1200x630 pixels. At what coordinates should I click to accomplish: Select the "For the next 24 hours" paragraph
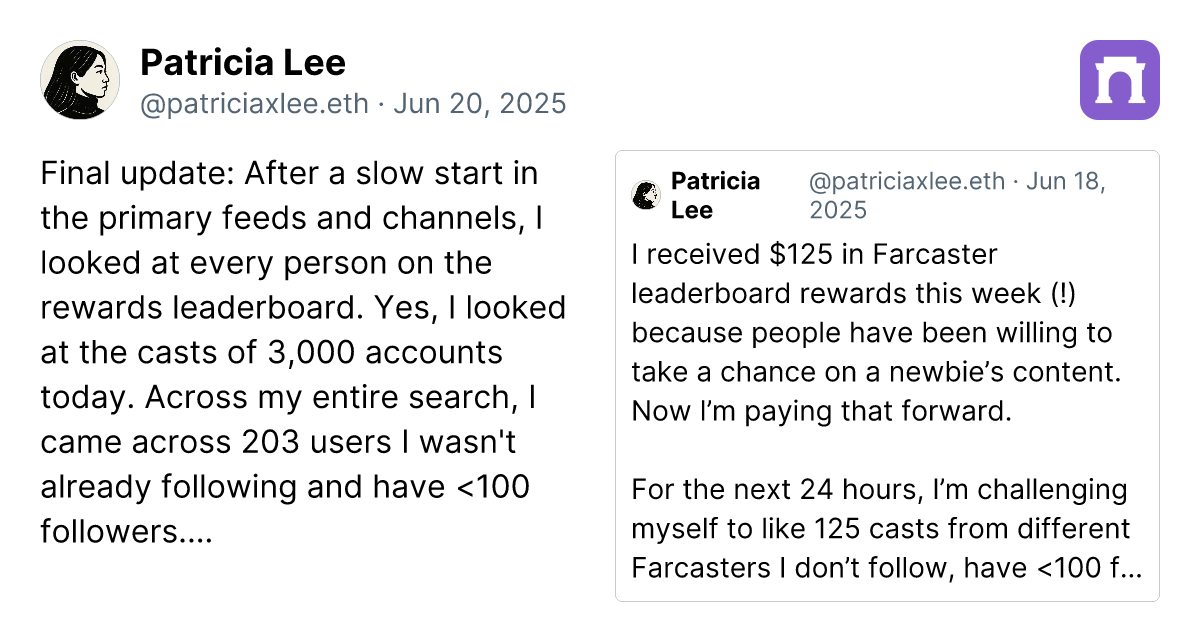880,491
